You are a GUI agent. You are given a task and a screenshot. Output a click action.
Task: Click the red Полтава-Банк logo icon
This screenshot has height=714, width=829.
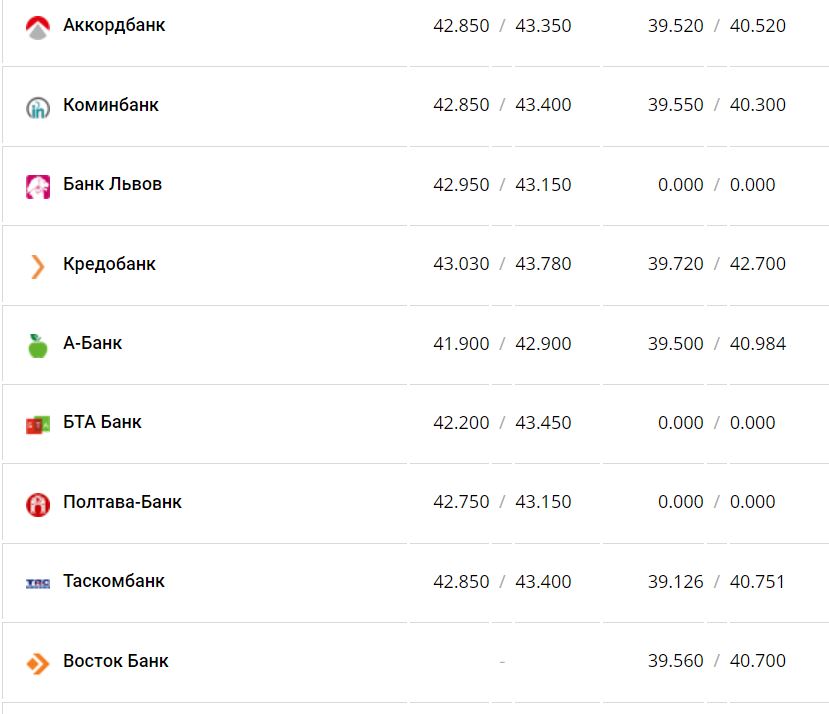[x=38, y=504]
